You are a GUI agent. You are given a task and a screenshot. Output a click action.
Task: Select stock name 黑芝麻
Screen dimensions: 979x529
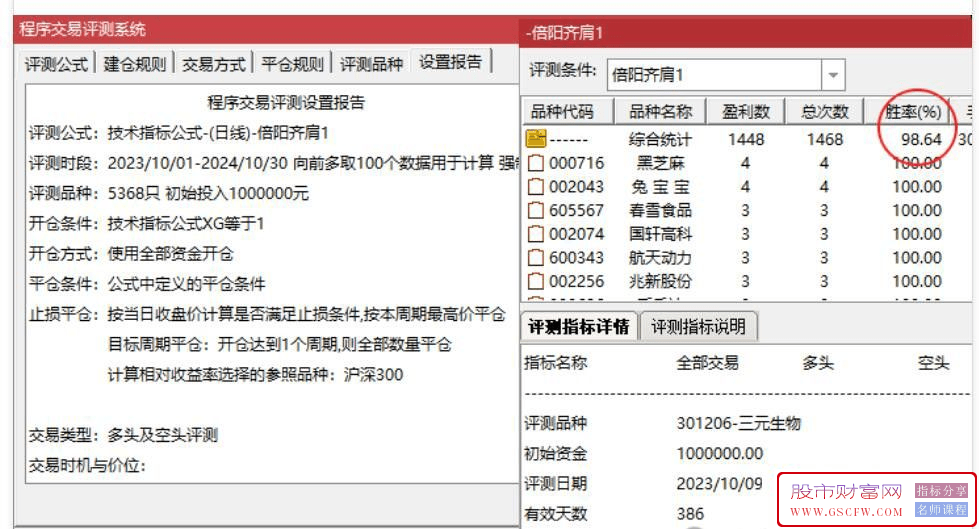[x=660, y=163]
